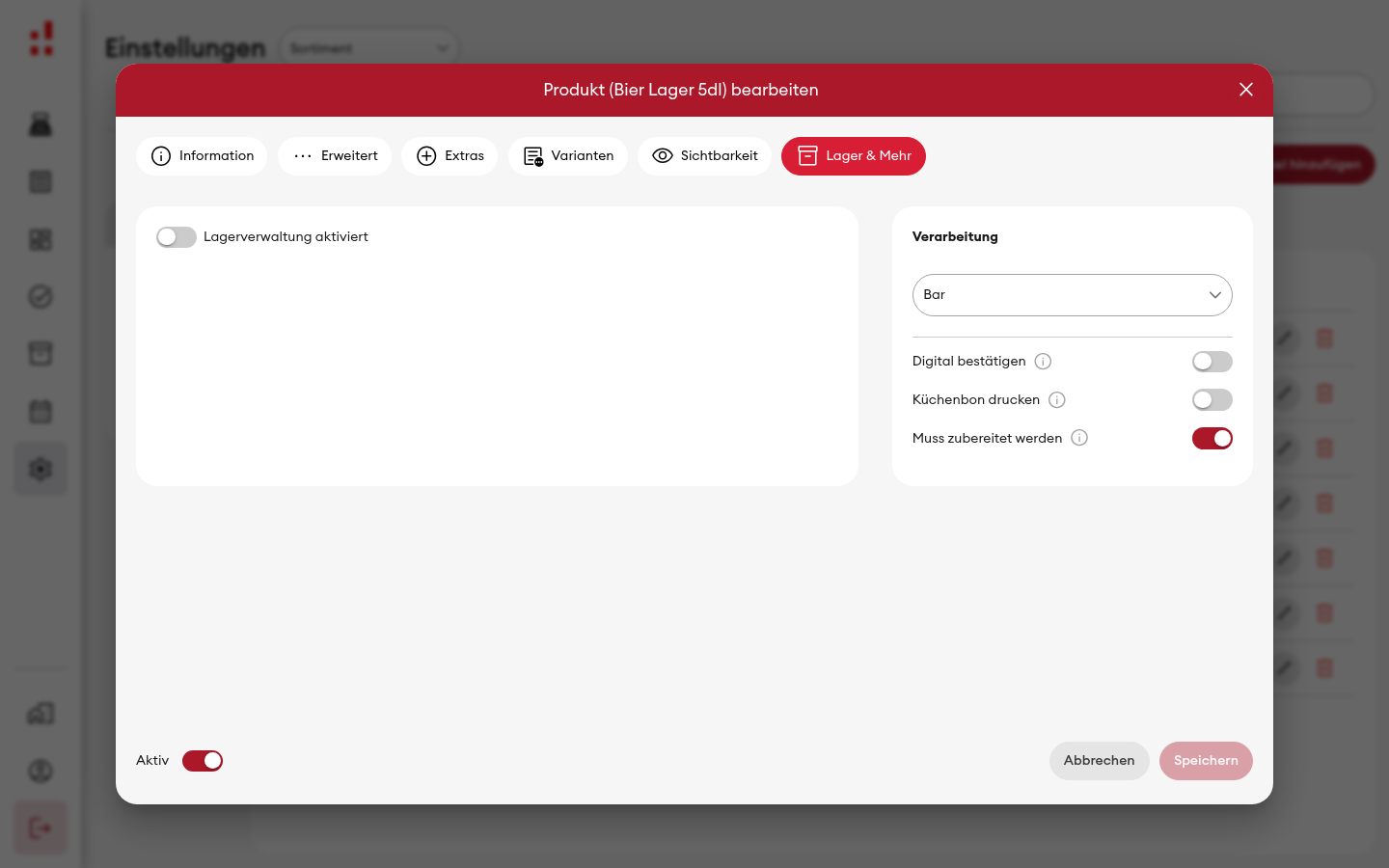This screenshot has height=868, width=1389.
Task: Click the logout icon in the sidebar
Action: point(41,827)
